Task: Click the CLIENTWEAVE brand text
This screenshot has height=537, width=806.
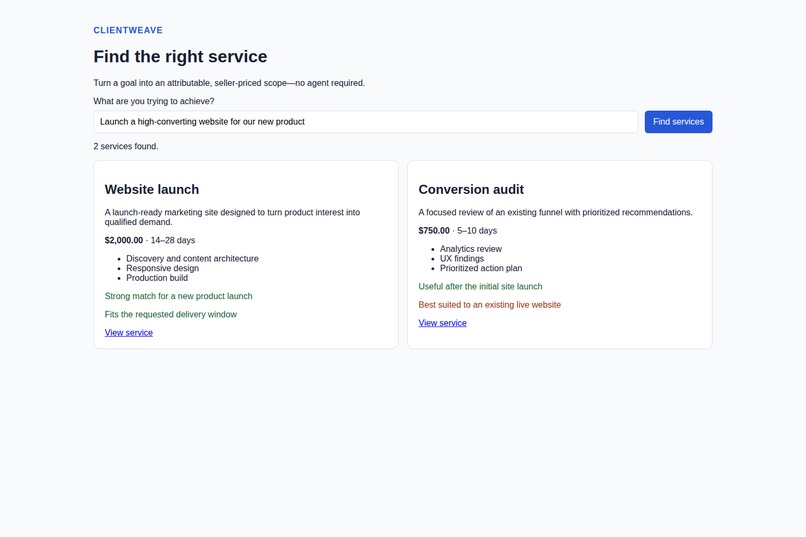Action: coord(128,30)
